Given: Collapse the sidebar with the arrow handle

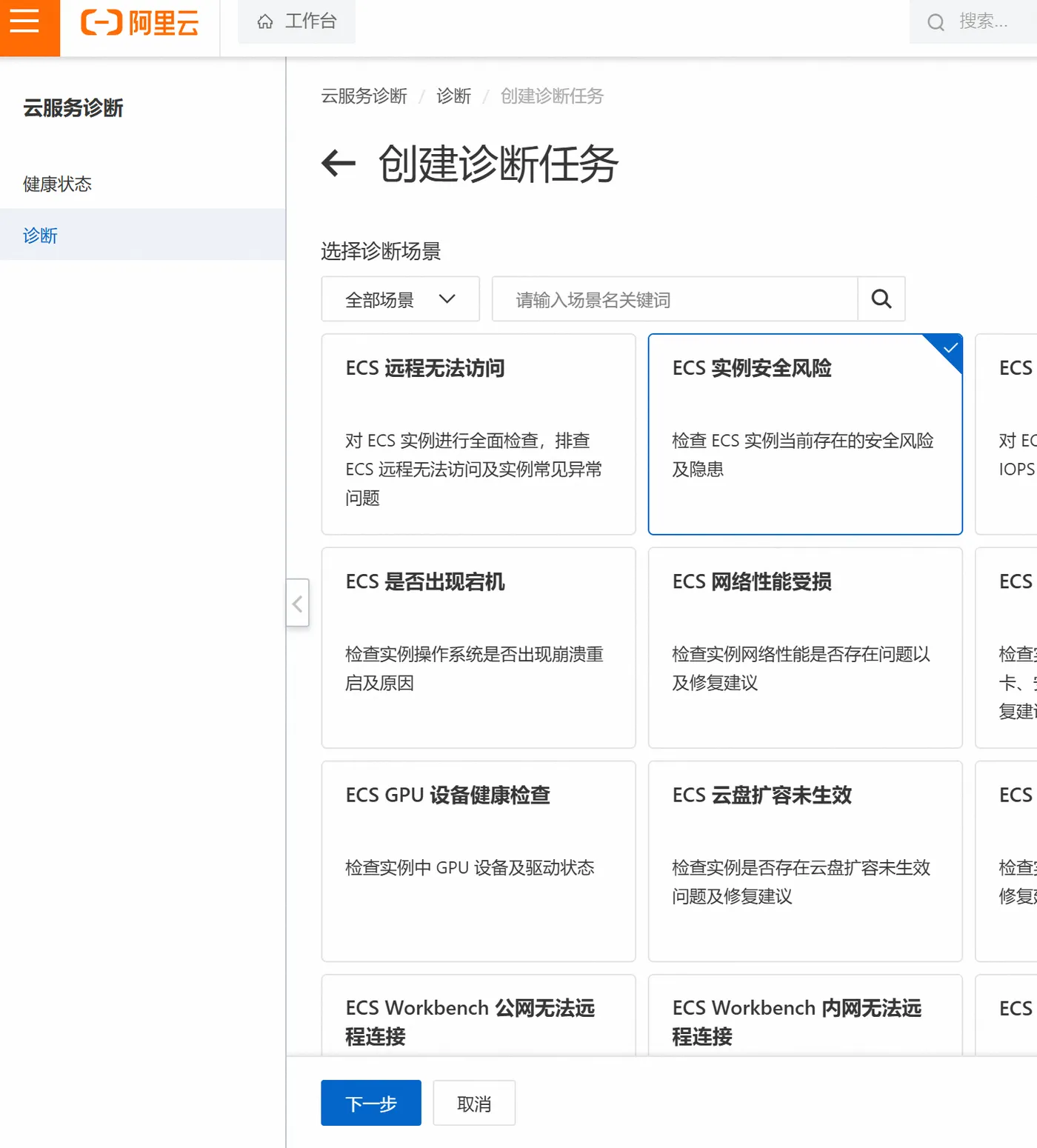Looking at the screenshot, I should coord(298,603).
